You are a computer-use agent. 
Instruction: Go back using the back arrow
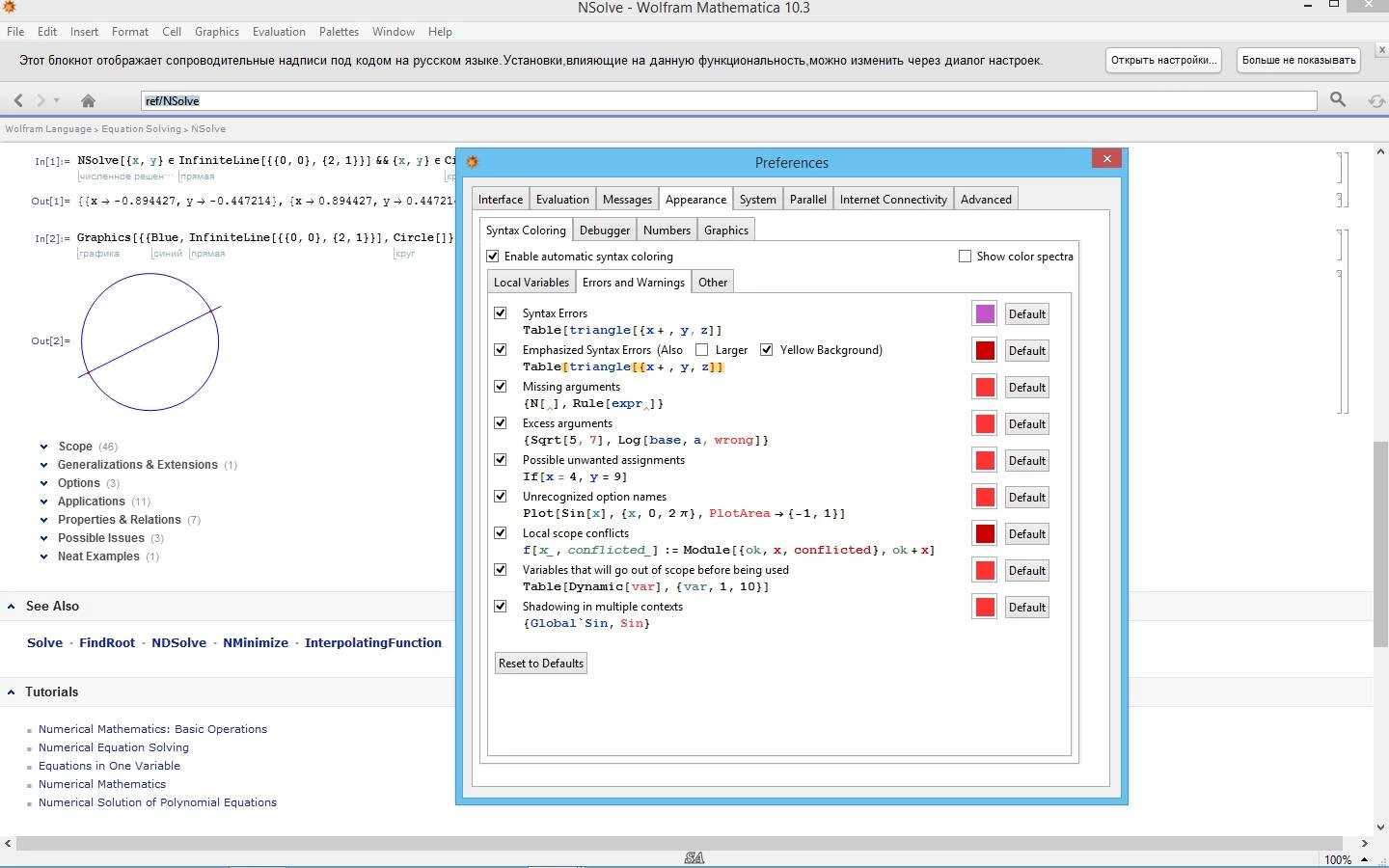pyautogui.click(x=18, y=100)
